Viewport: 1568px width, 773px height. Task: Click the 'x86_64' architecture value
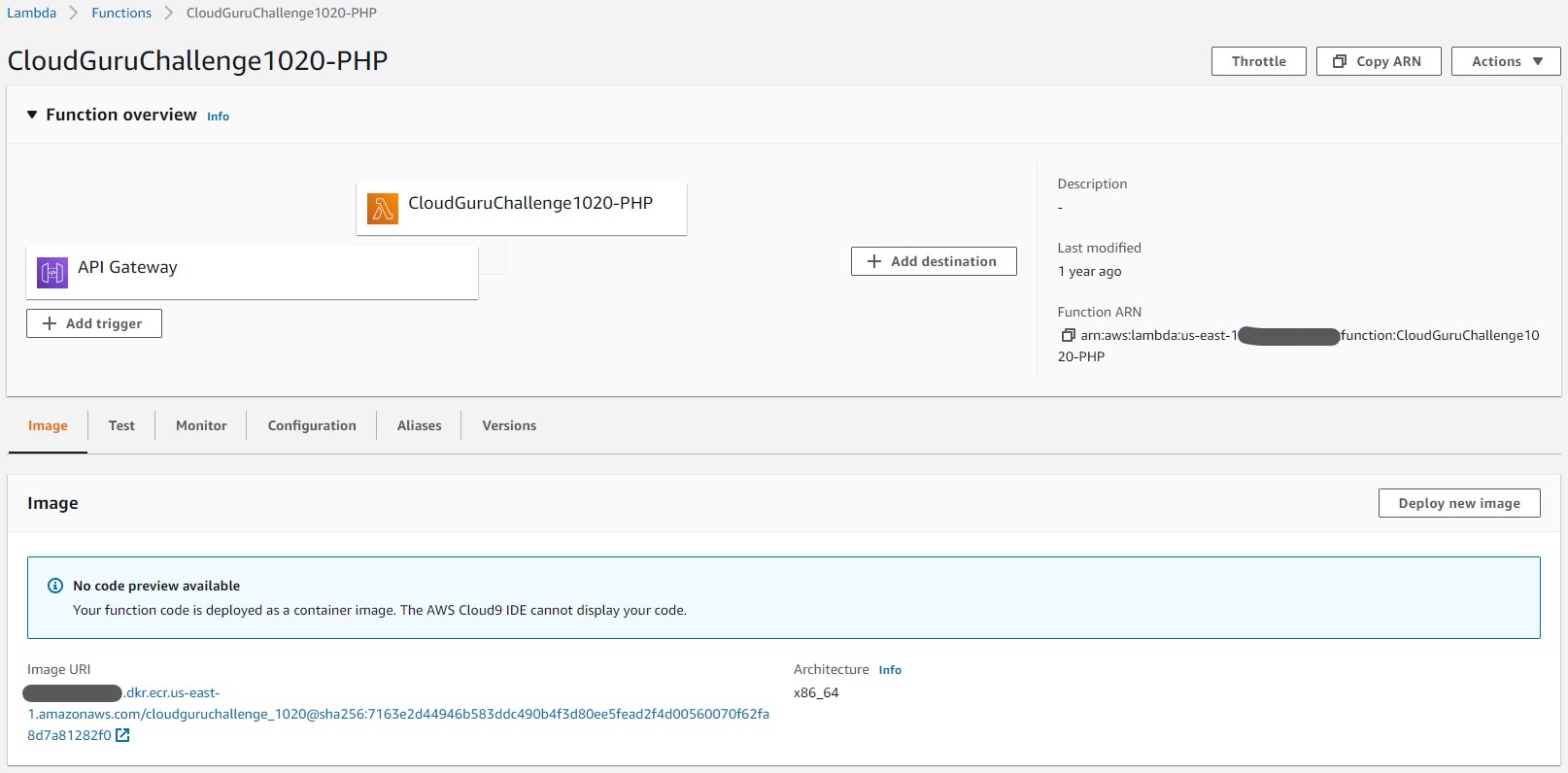816,692
